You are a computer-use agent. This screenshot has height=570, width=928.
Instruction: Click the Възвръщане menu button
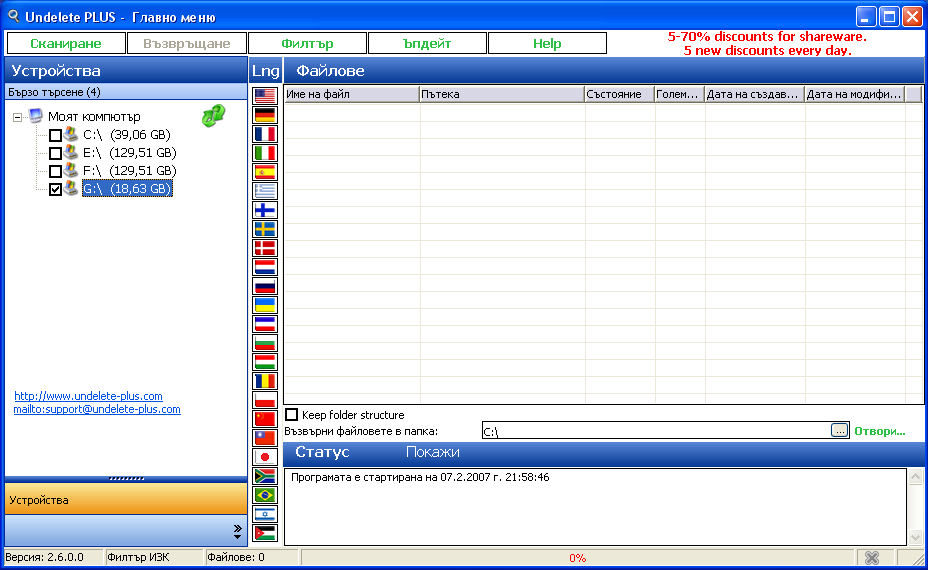click(x=186, y=43)
